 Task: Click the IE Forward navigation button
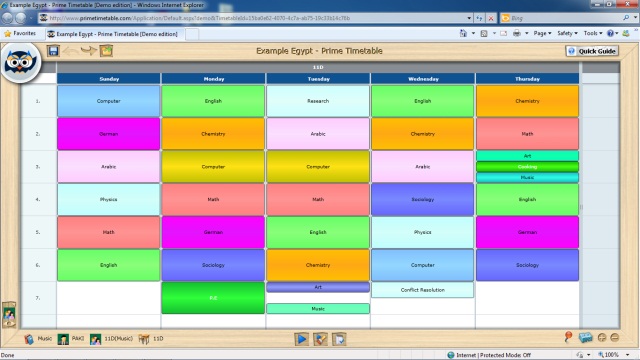[x=21, y=18]
